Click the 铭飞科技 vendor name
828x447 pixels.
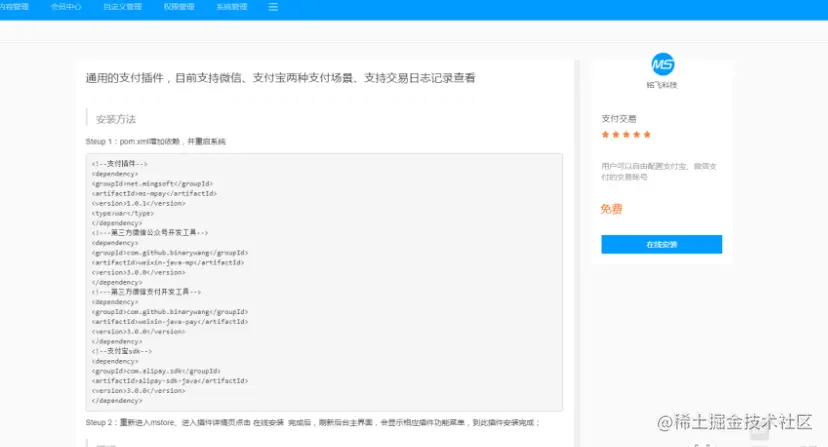(662, 85)
